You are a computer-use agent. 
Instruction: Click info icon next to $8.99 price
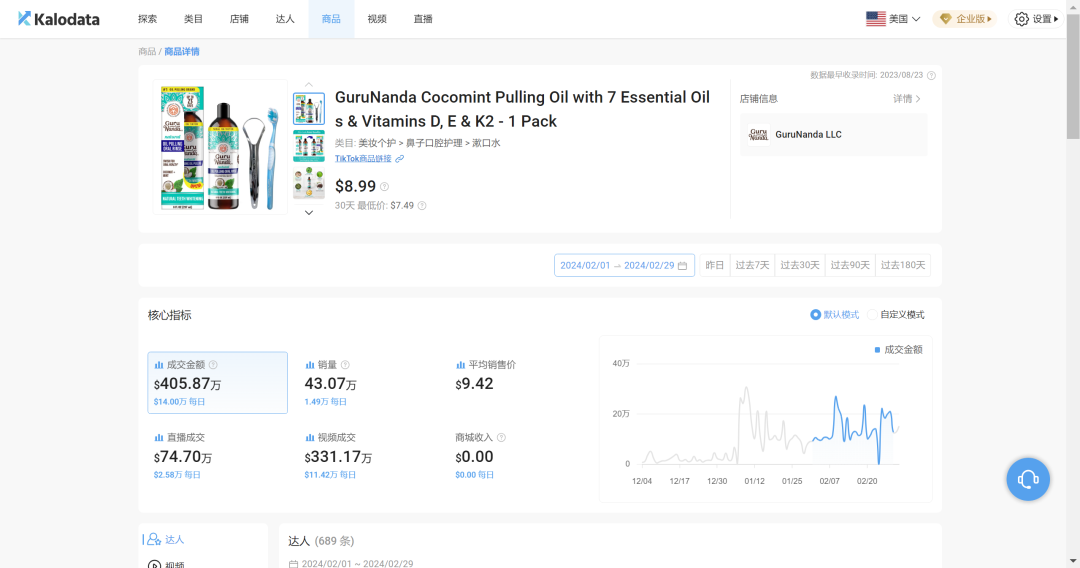(x=384, y=187)
